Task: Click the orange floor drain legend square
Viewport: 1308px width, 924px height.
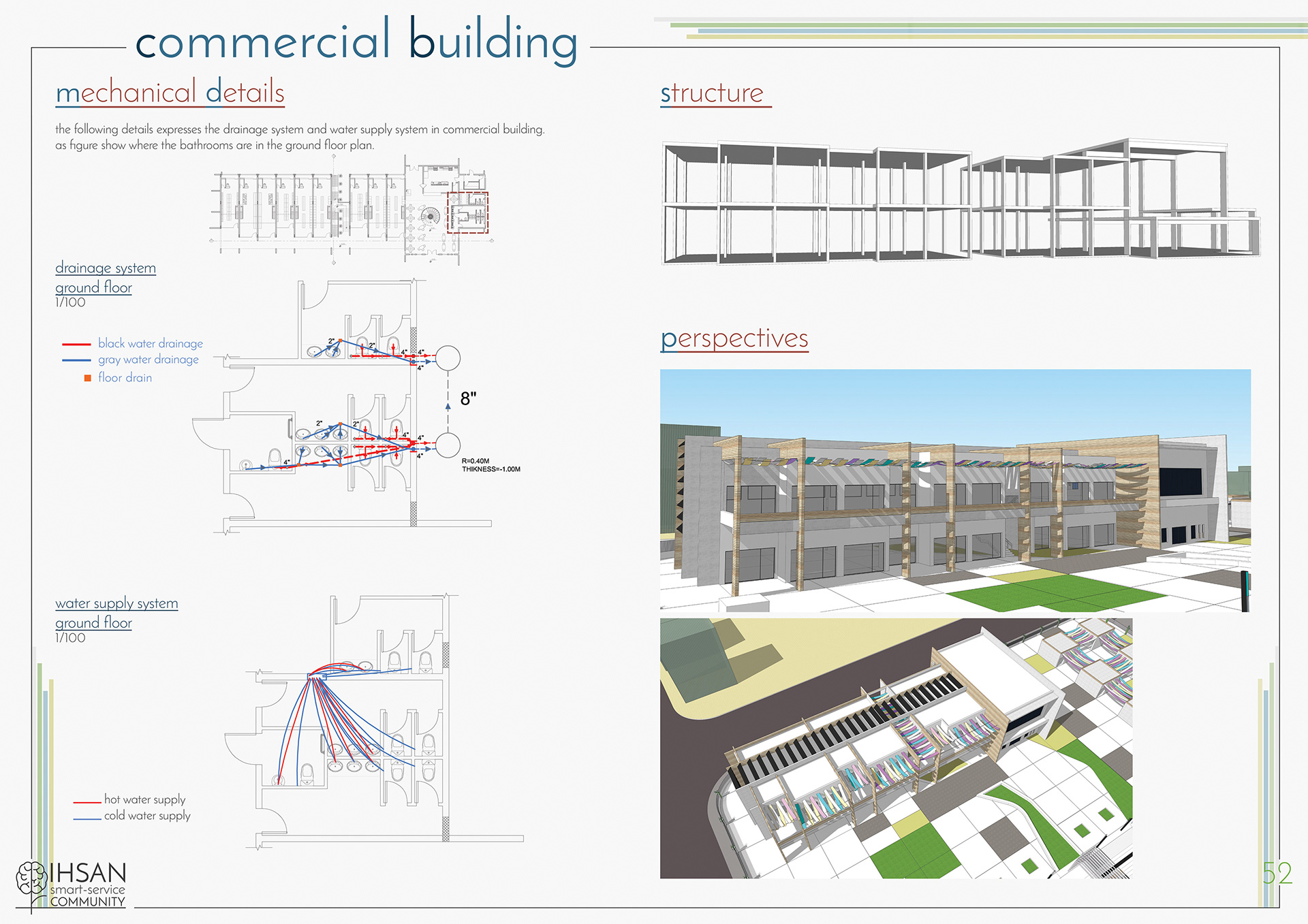Action: tap(88, 378)
